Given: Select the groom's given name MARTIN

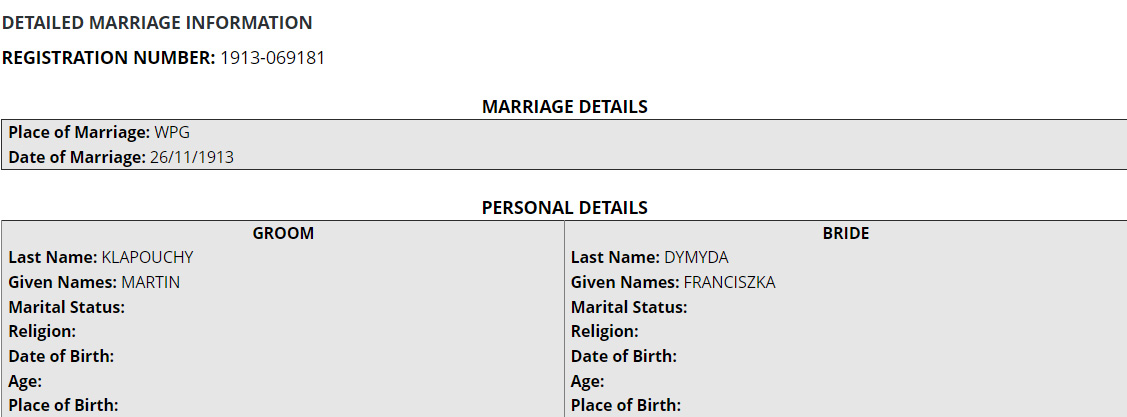Looking at the screenshot, I should 150,282.
